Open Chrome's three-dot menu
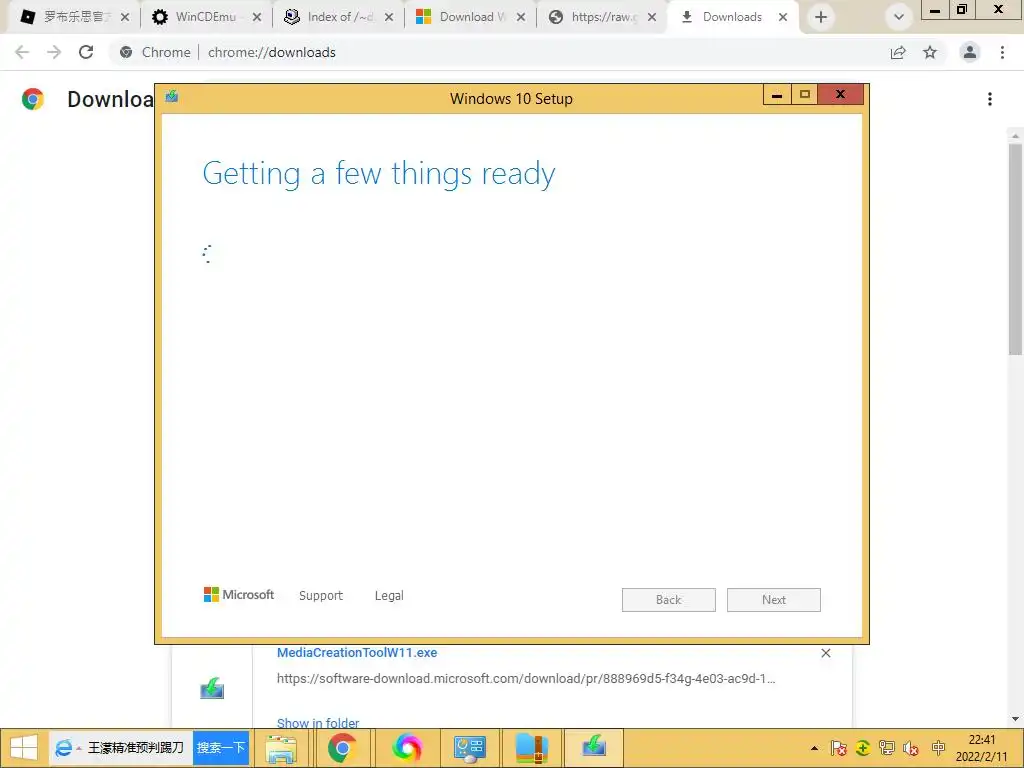 [x=1002, y=52]
